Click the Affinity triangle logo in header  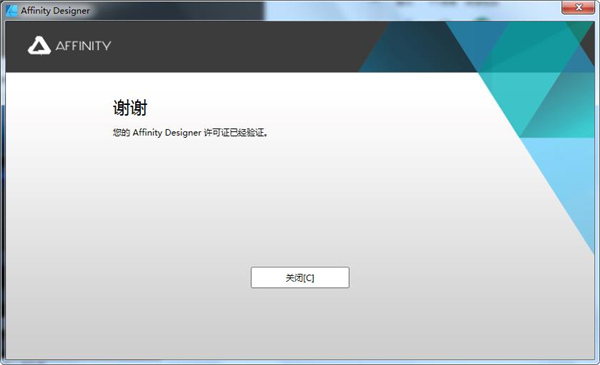point(39,46)
